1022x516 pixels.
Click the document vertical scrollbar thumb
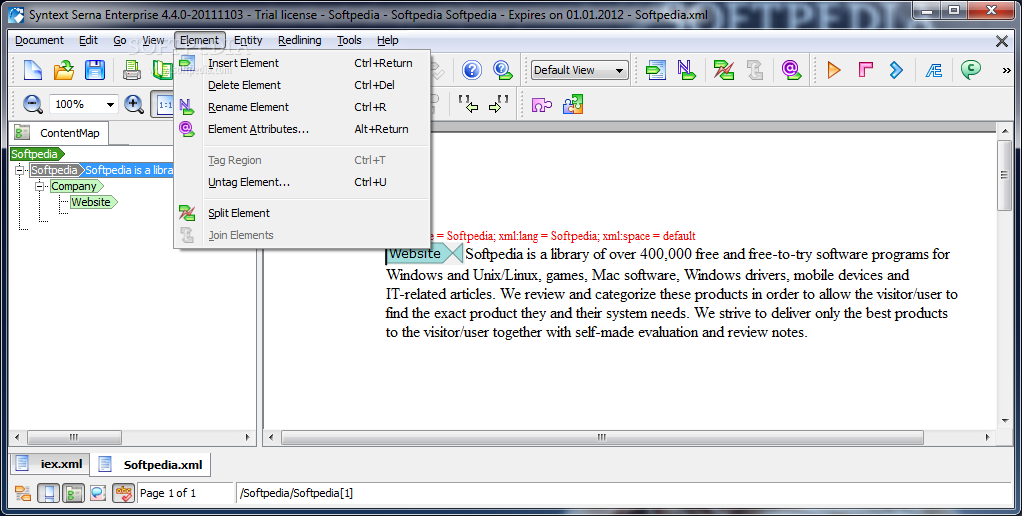tap(1004, 175)
